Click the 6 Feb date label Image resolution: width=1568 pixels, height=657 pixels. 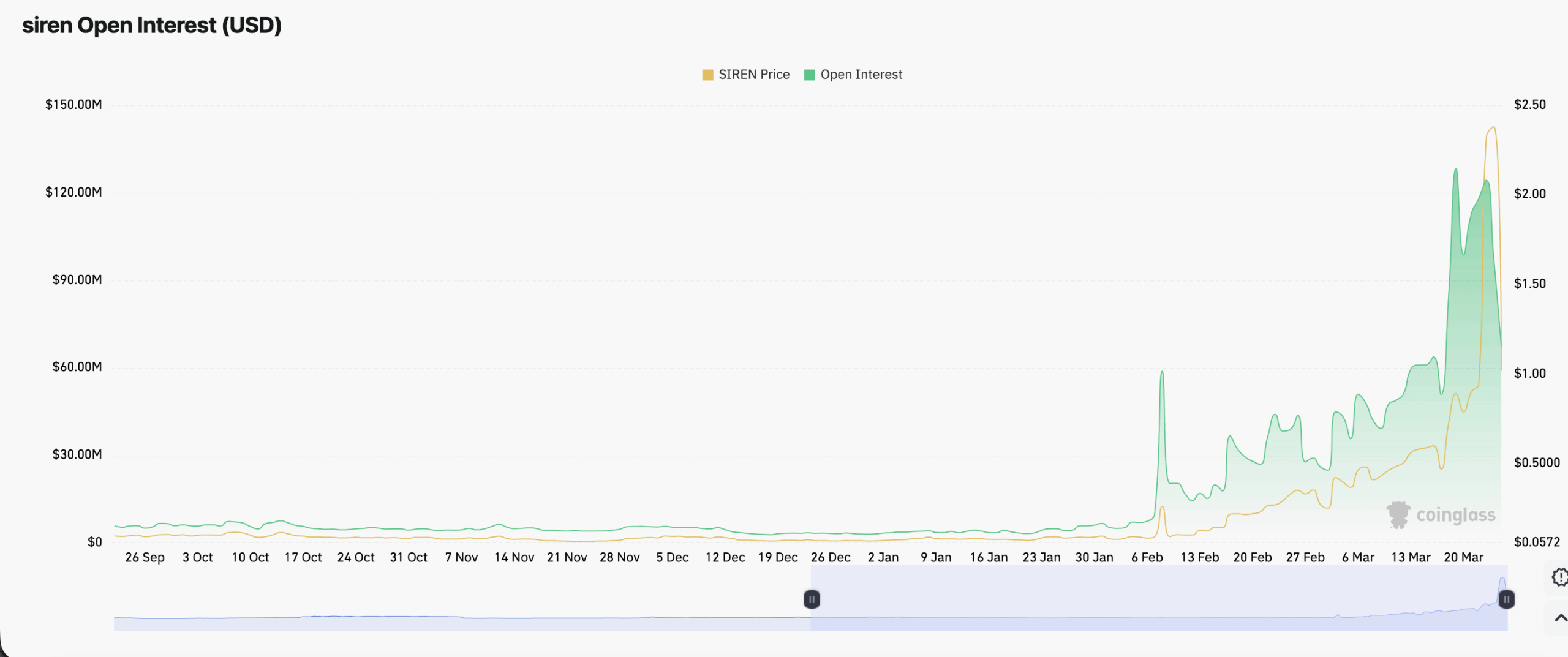point(1147,558)
